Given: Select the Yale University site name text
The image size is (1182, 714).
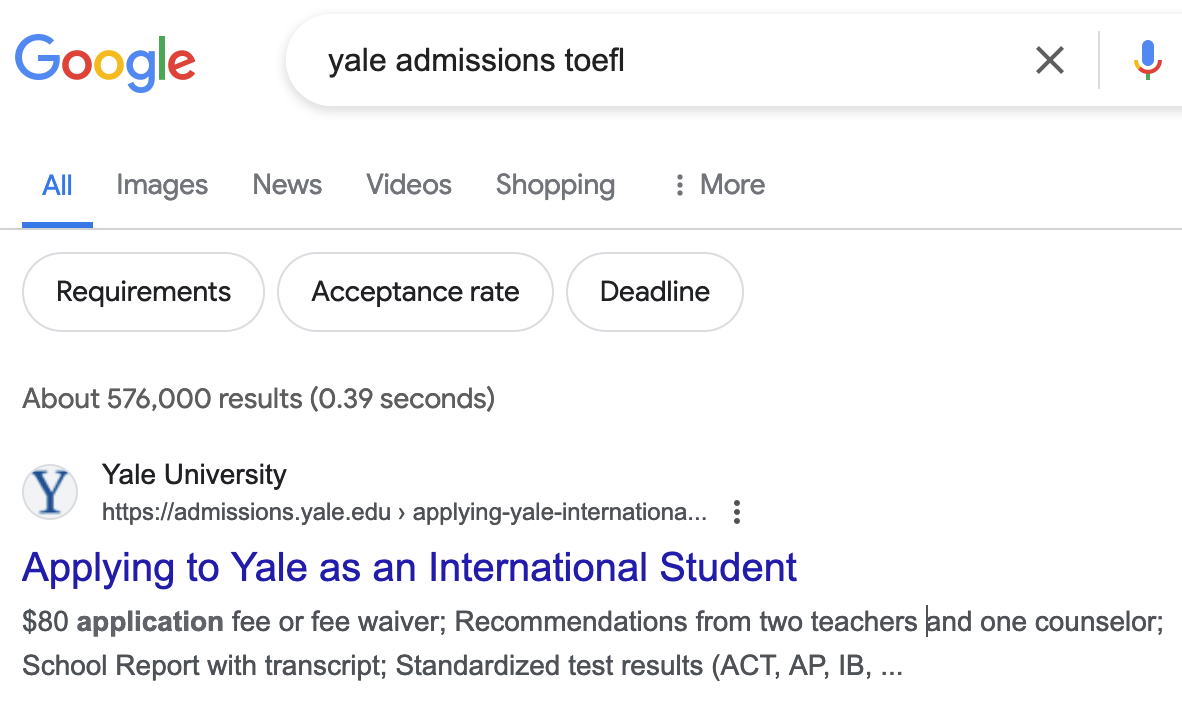Looking at the screenshot, I should 194,474.
